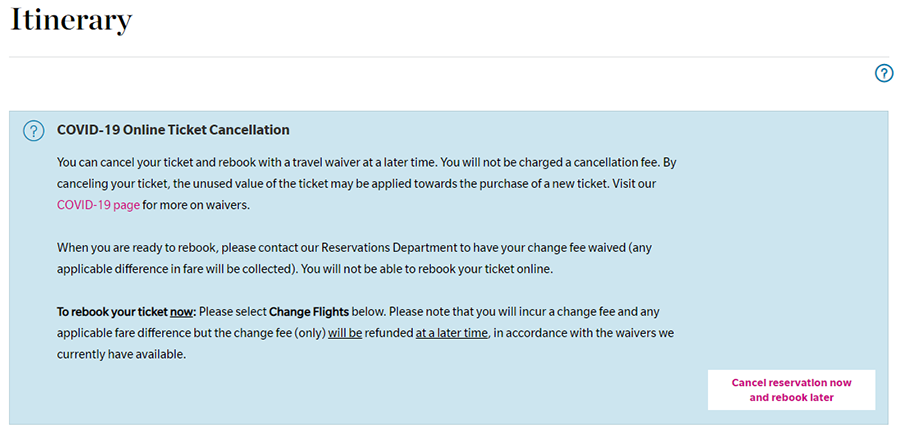Click the words "for more on waivers"
Viewport: 900px width, 433px height.
(196, 205)
